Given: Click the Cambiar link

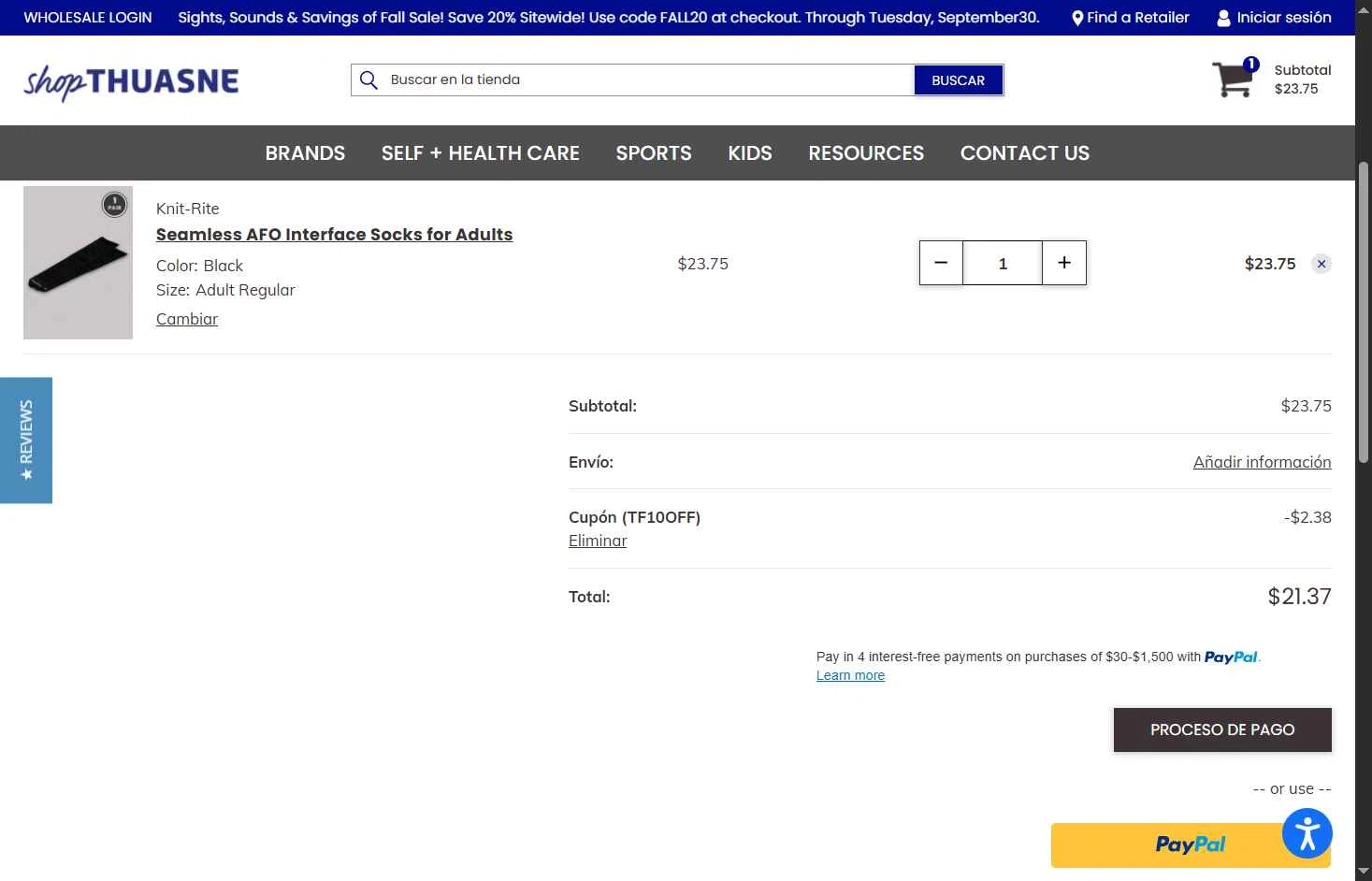Looking at the screenshot, I should coord(187,319).
